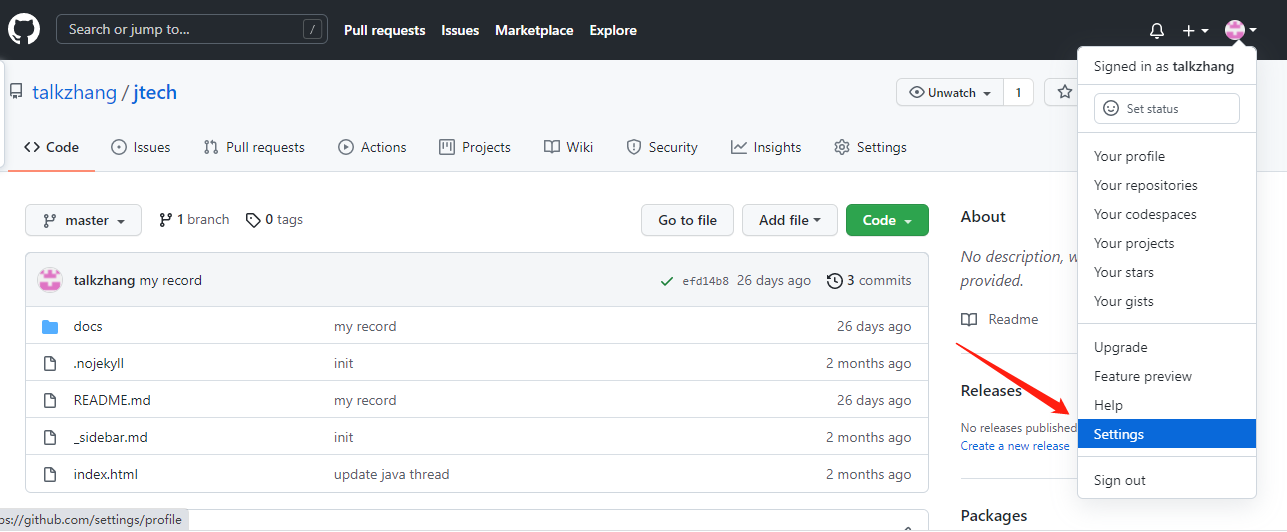Open the jtech repository link
Viewport: 1287px width, 532px height.
[x=155, y=93]
